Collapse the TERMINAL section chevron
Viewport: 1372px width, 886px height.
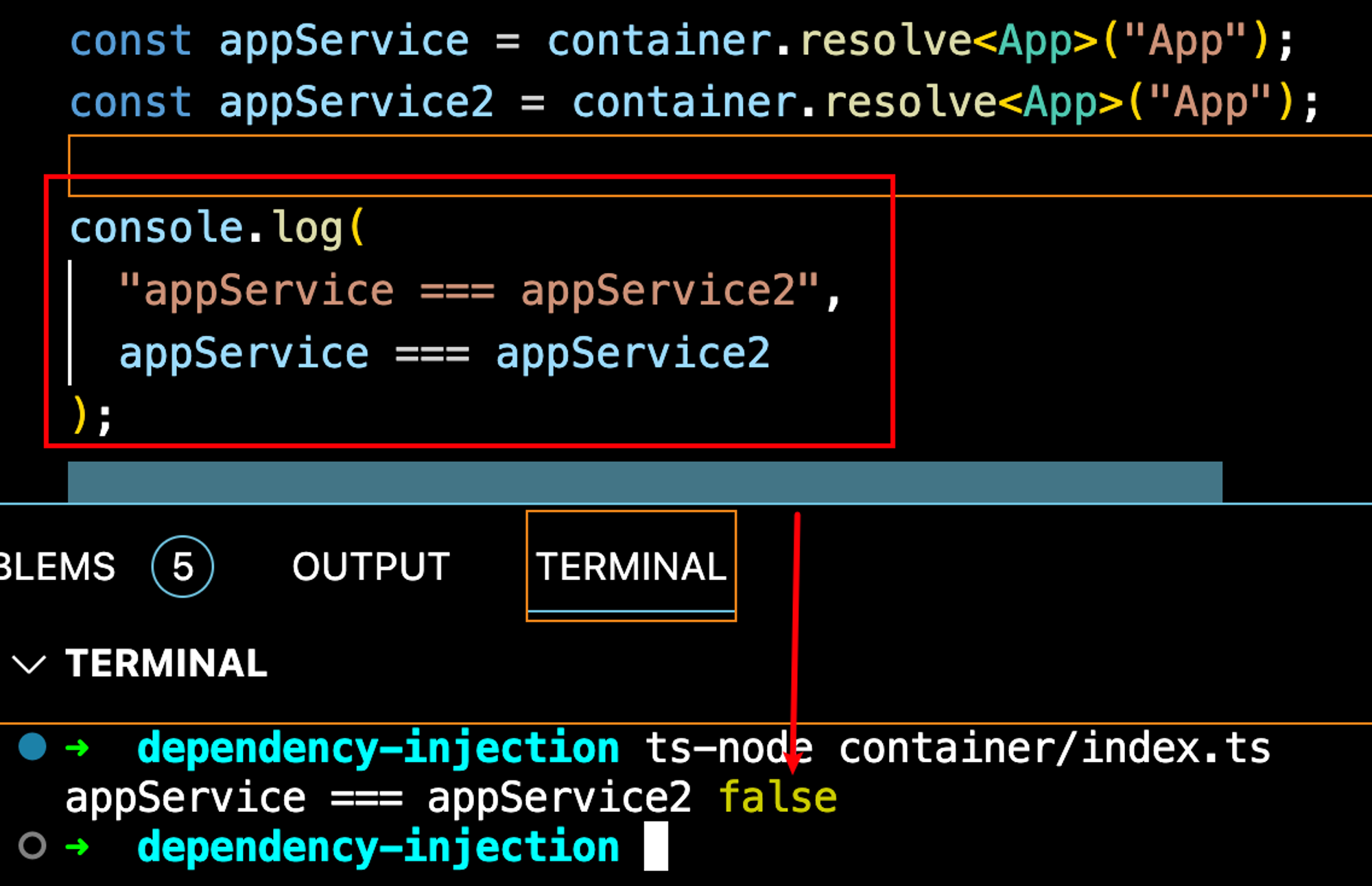pyautogui.click(x=29, y=664)
